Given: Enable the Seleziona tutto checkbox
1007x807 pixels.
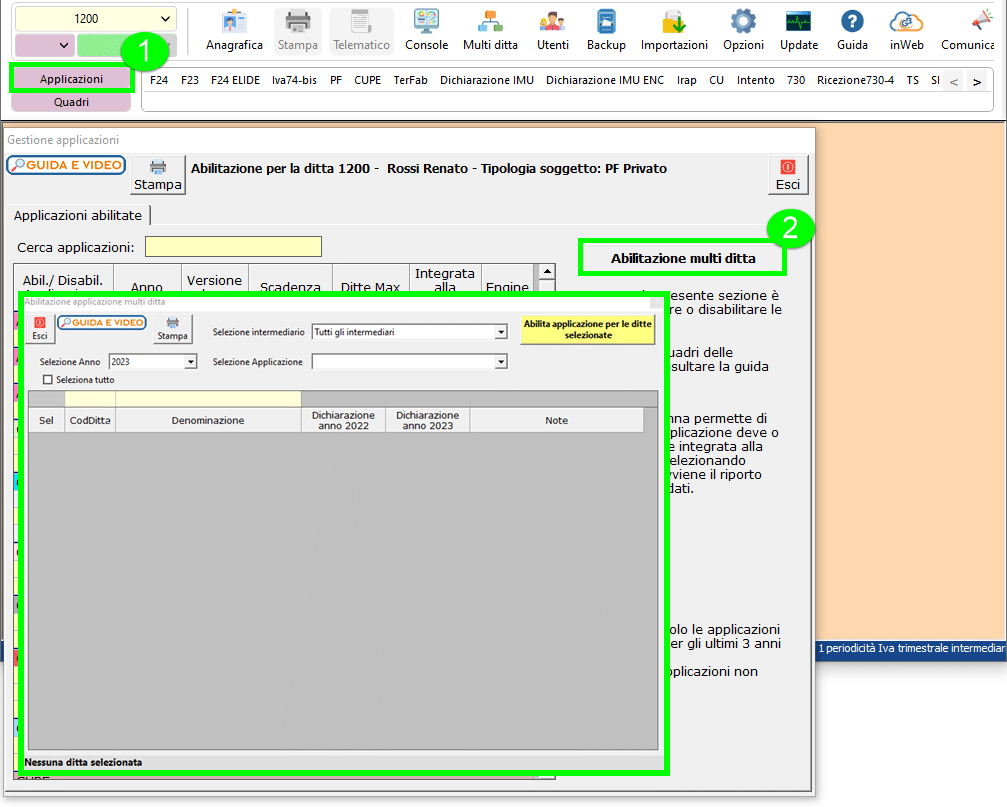Looking at the screenshot, I should 48,379.
